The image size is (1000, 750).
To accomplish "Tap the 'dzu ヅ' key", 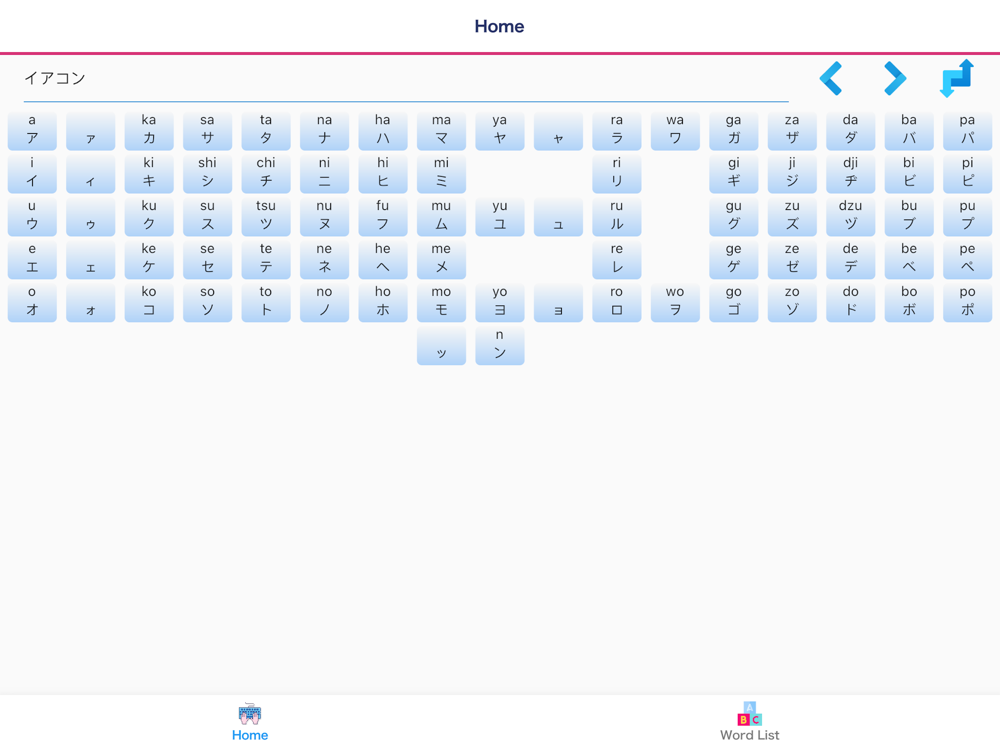I will [851, 217].
